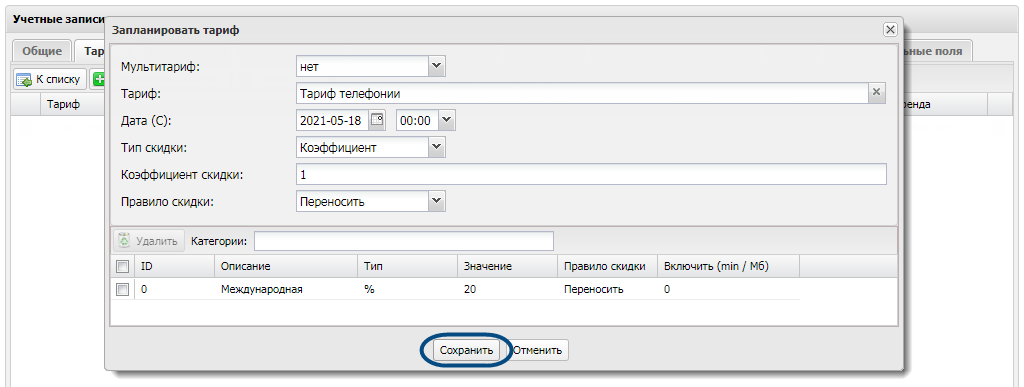Screen dimensions: 1024x387
Task: Click the Удалить recycle icon
Action: tap(124, 241)
